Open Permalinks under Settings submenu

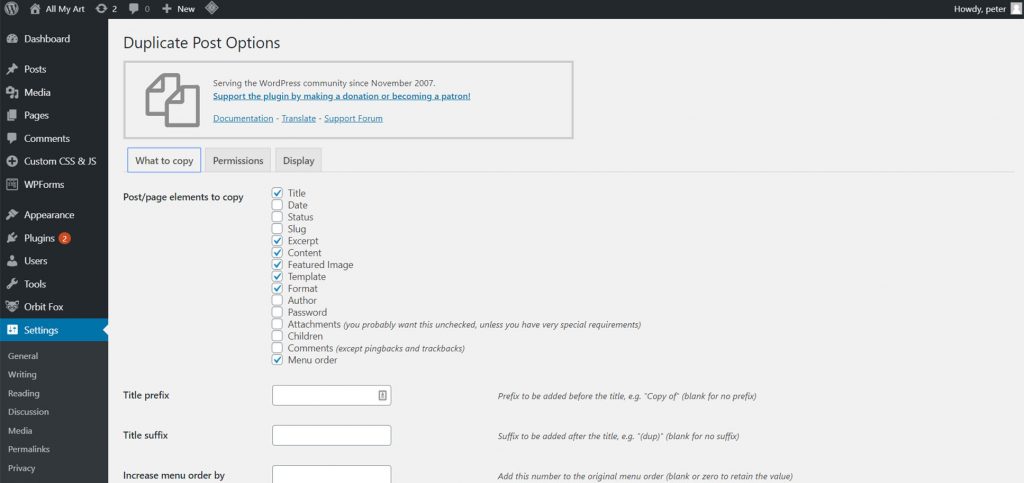pos(29,449)
